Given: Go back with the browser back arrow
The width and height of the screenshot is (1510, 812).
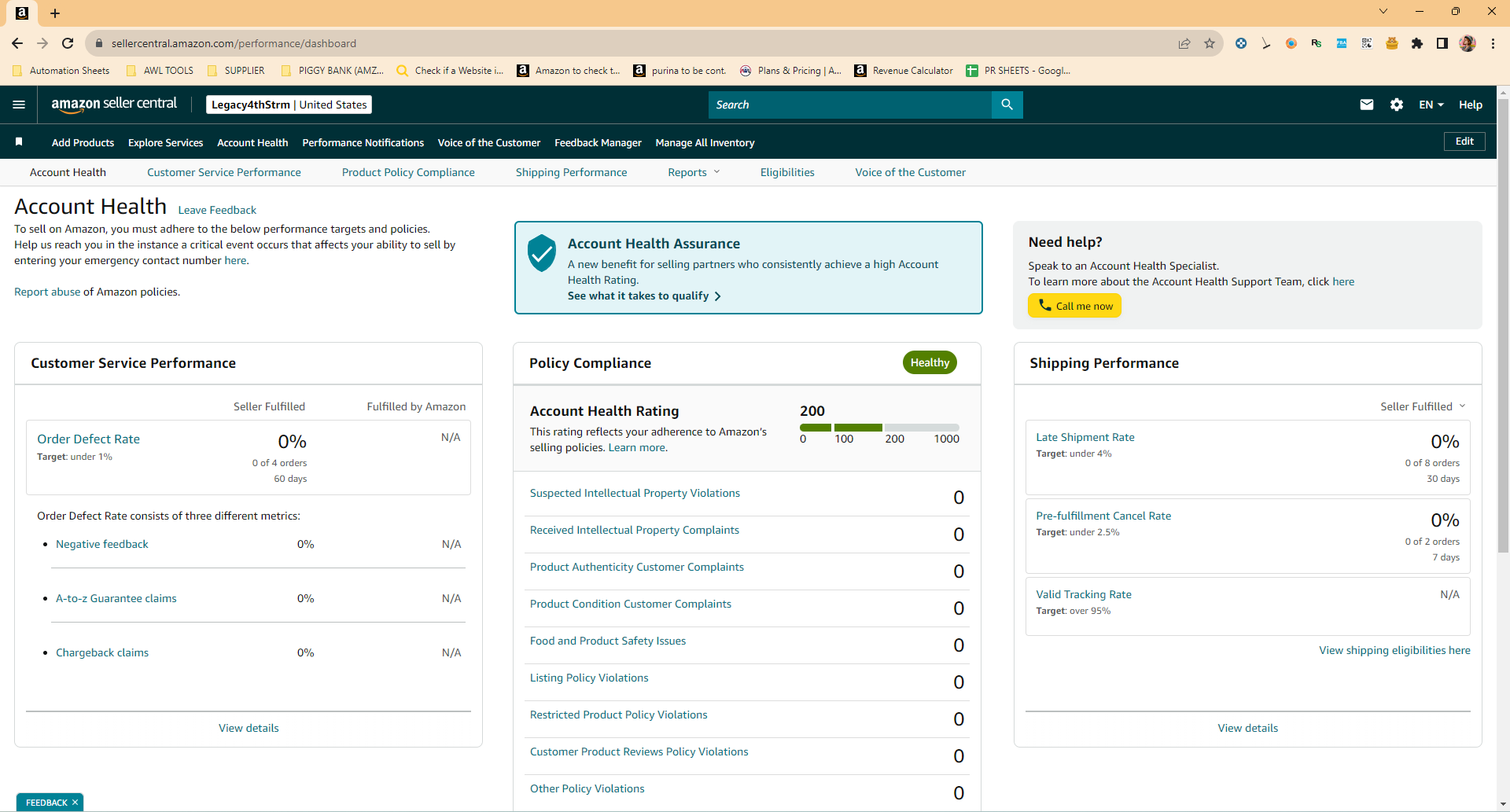Looking at the screenshot, I should point(17,43).
